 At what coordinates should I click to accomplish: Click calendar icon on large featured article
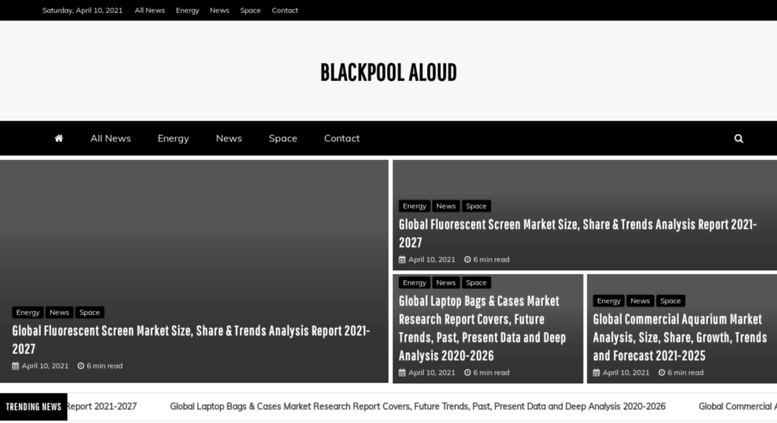coord(15,366)
